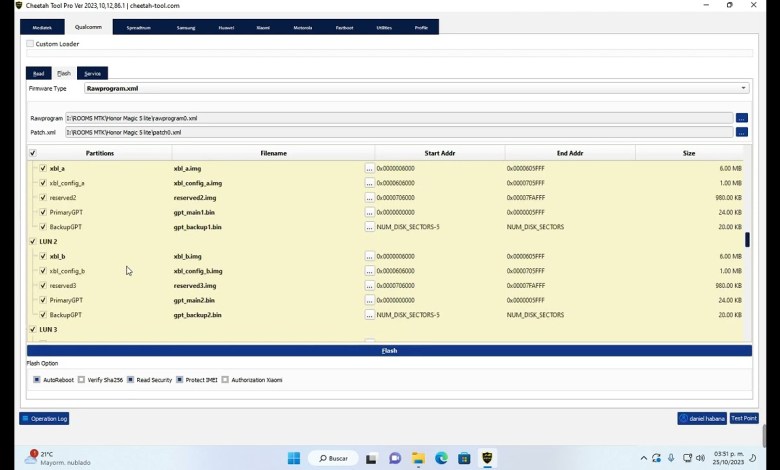Image resolution: width=780 pixels, height=470 pixels.
Task: Uncheck the xbl_b partition
Action: tap(43, 257)
